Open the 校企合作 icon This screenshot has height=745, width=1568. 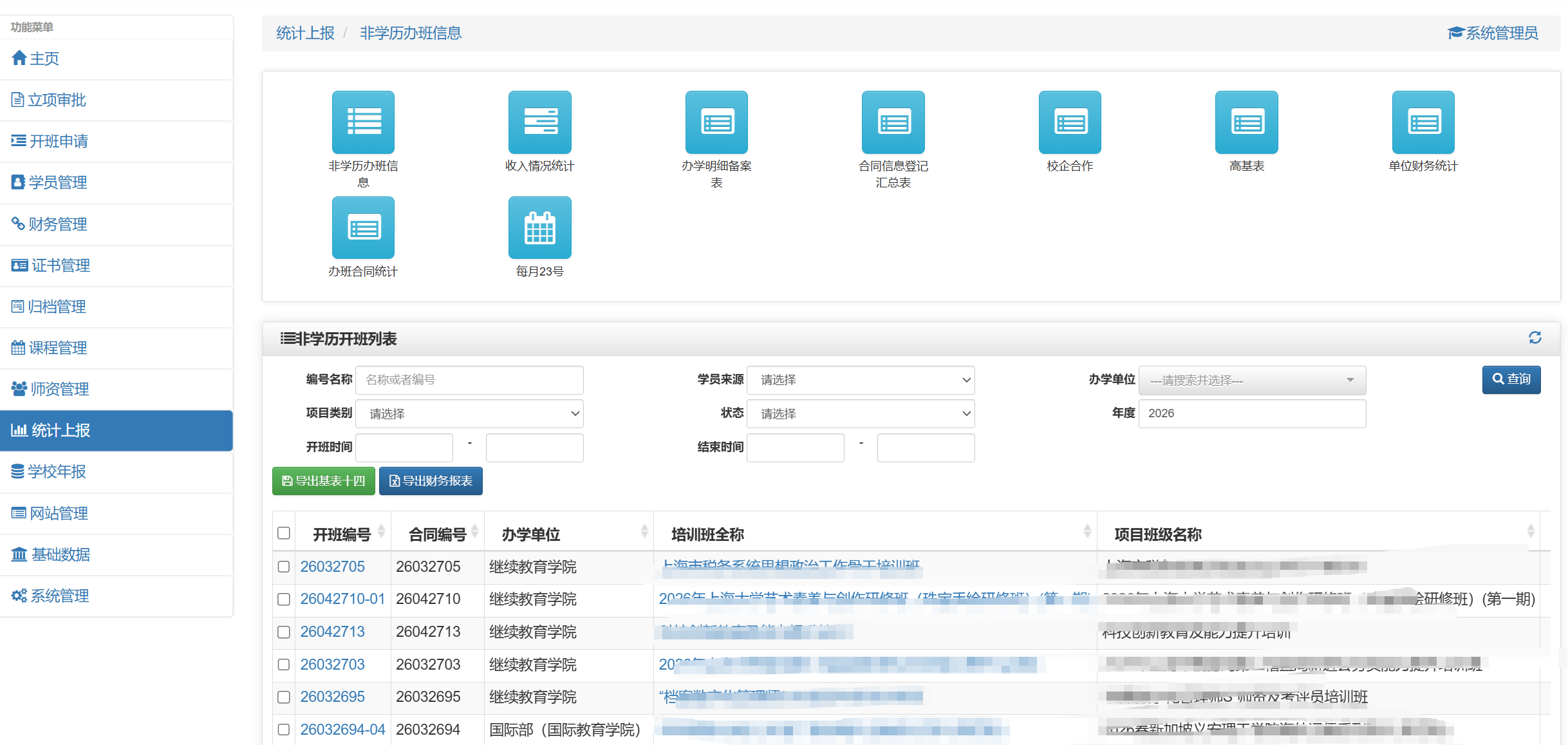[1070, 122]
